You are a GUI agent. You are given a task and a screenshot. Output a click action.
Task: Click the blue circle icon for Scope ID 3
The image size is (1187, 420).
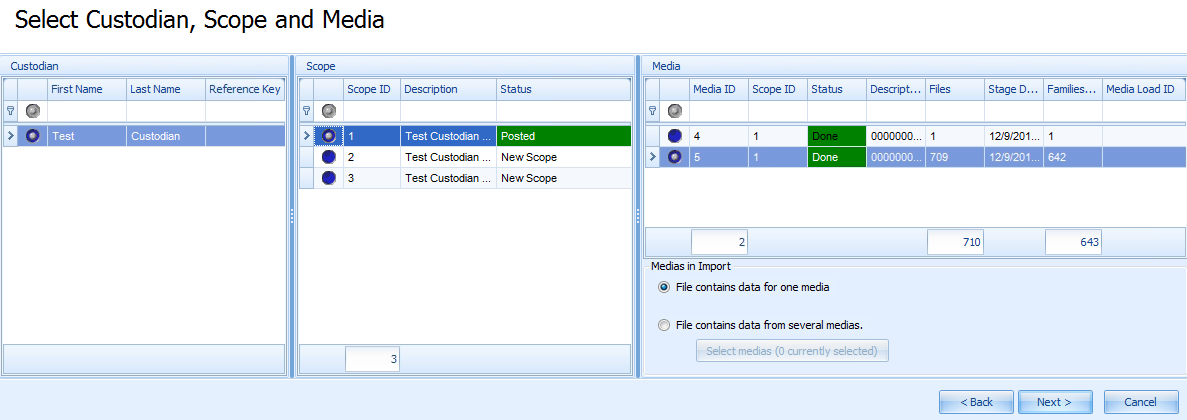pyautogui.click(x=329, y=178)
